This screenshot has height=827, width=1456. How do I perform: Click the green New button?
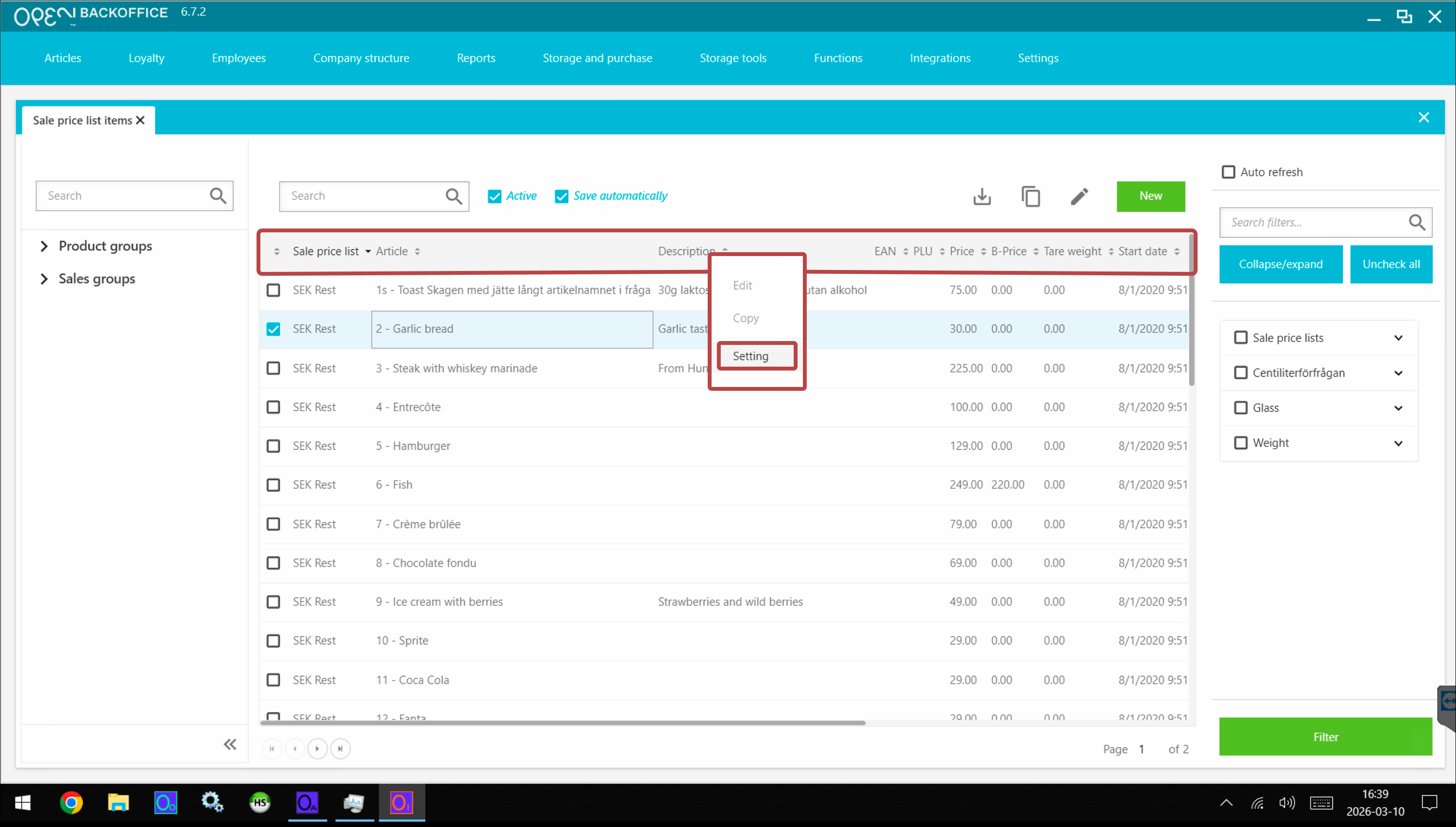1151,197
